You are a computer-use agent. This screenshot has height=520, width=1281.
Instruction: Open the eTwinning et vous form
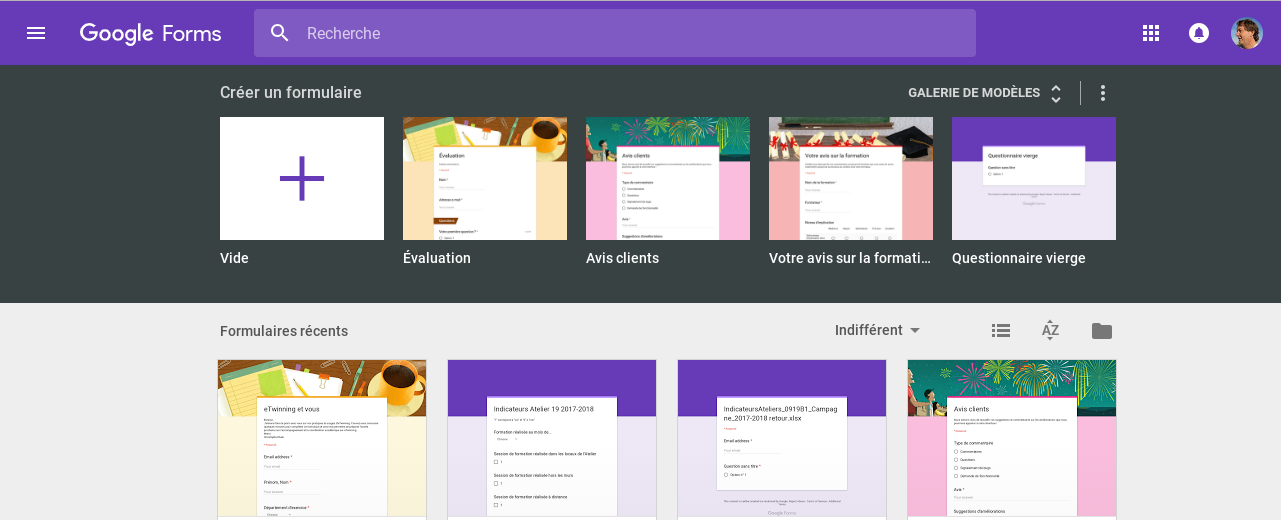click(x=322, y=438)
